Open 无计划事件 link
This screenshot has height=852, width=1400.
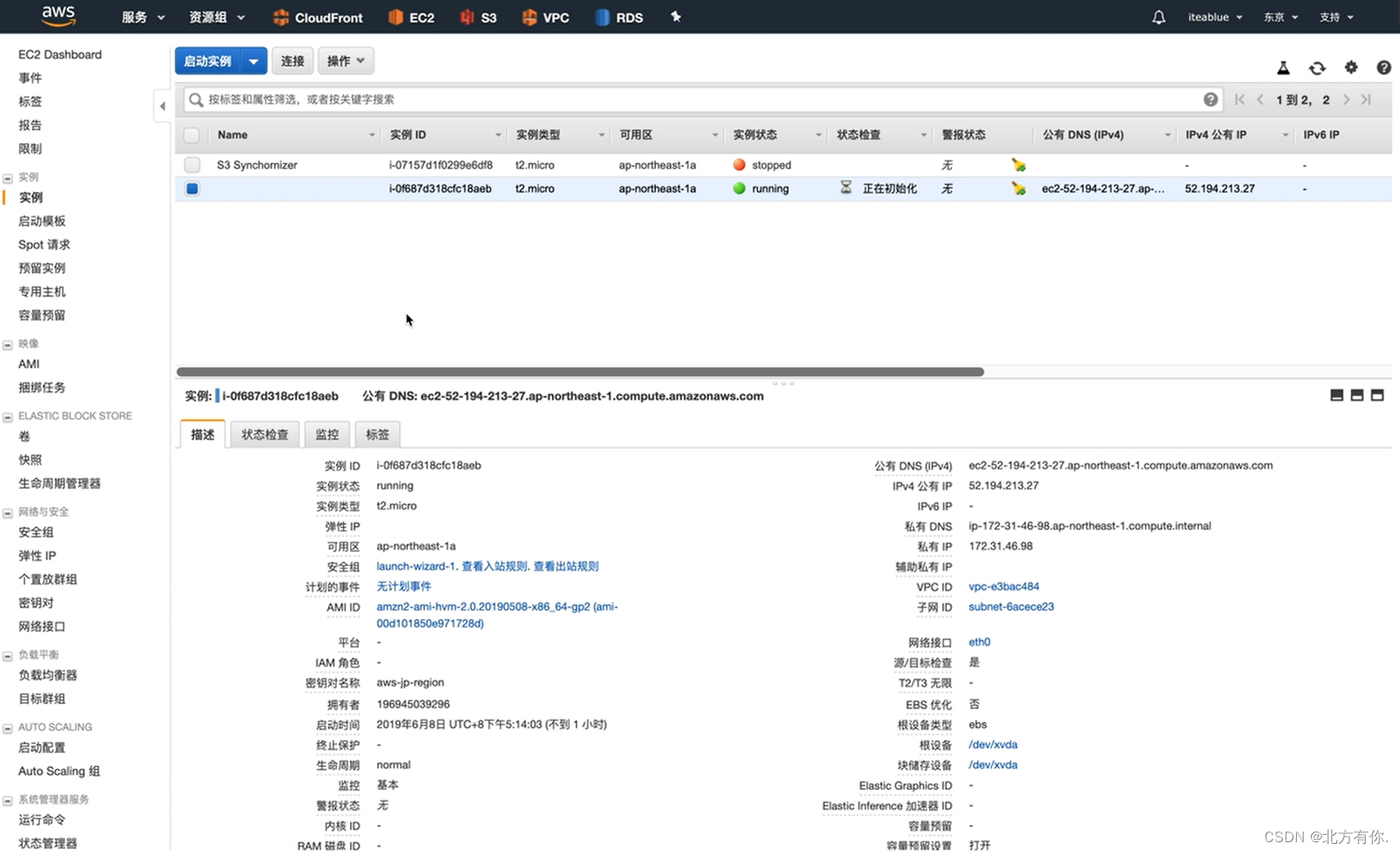point(404,586)
